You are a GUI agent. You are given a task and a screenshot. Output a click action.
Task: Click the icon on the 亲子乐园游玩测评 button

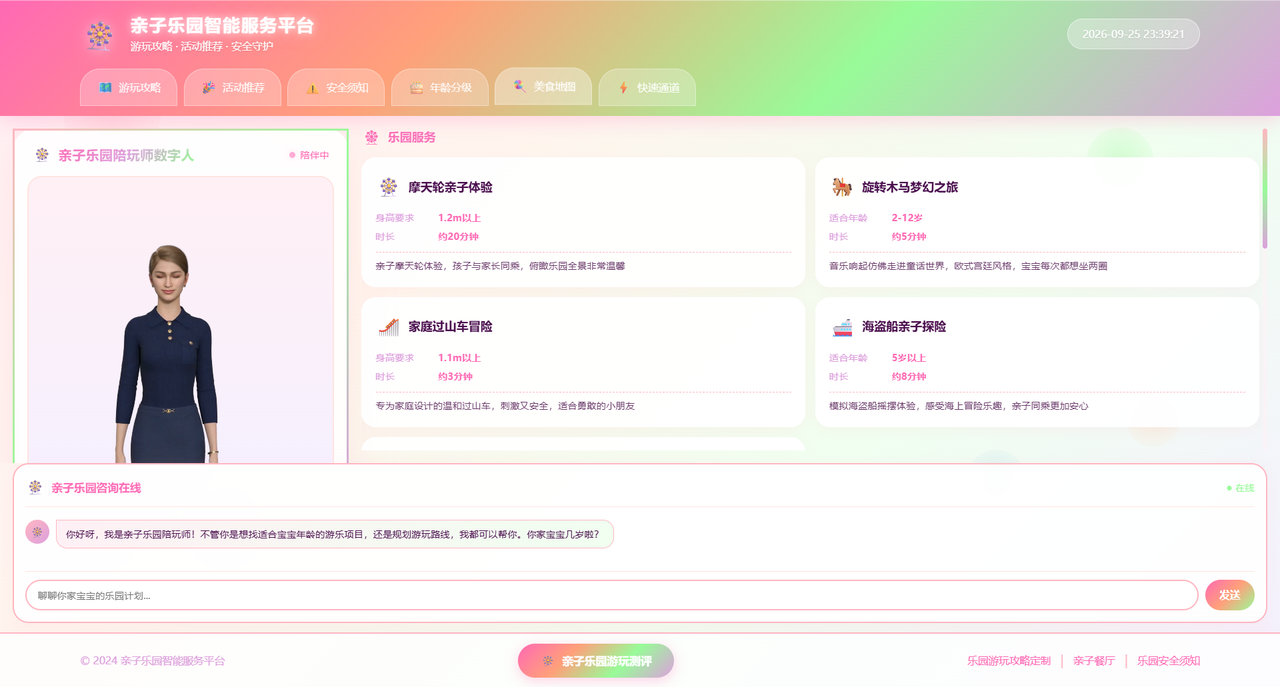click(547, 661)
